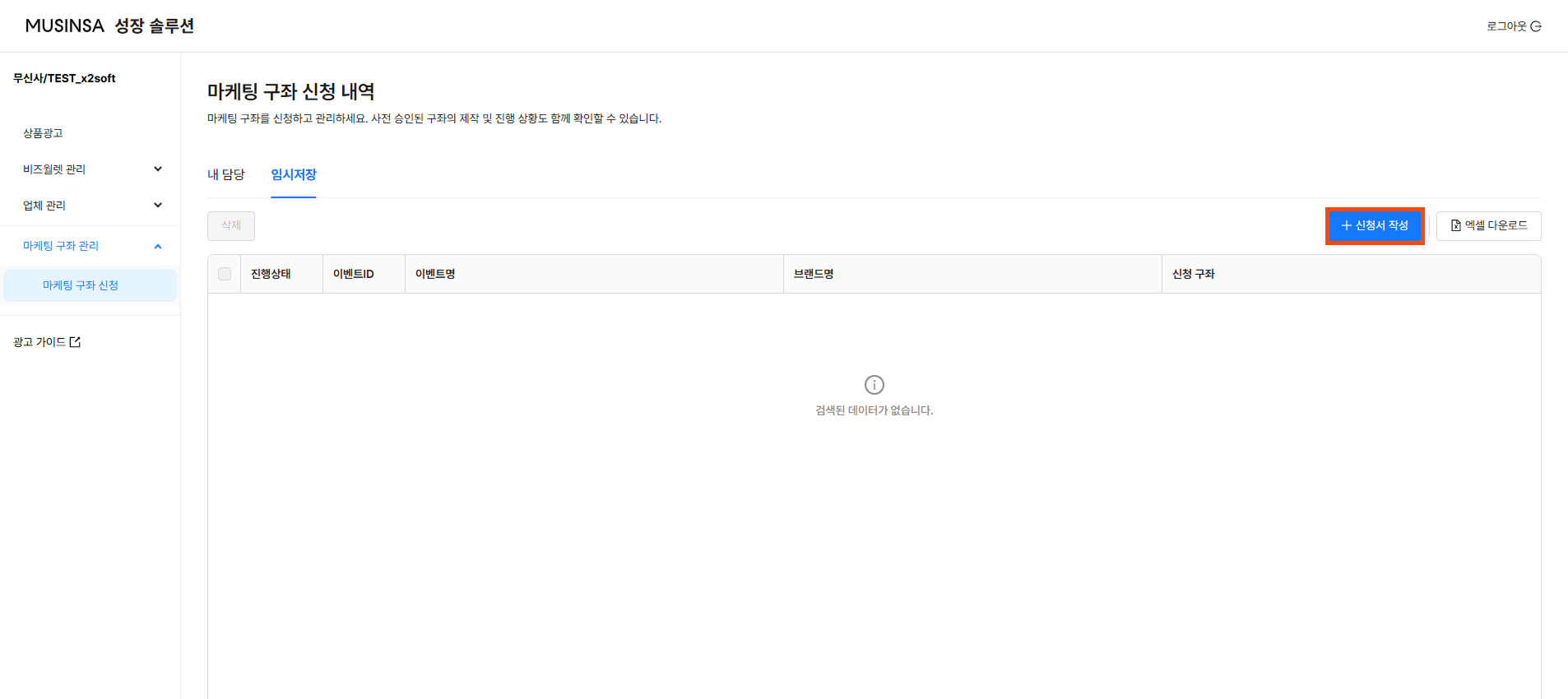The height and width of the screenshot is (699, 1568).
Task: Select the 임시저장 tab
Action: point(294,174)
